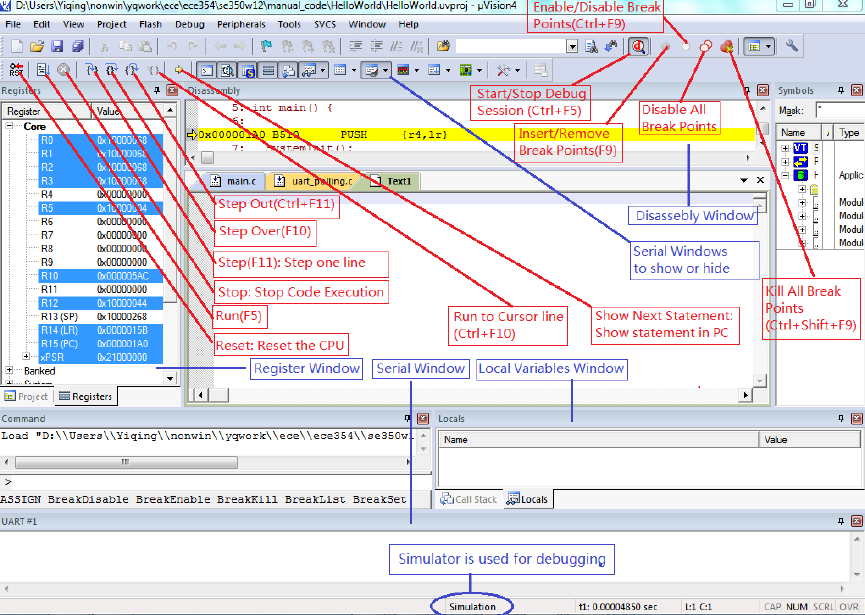Click the Step Over icon
The height and width of the screenshot is (615, 865).
click(x=111, y=70)
